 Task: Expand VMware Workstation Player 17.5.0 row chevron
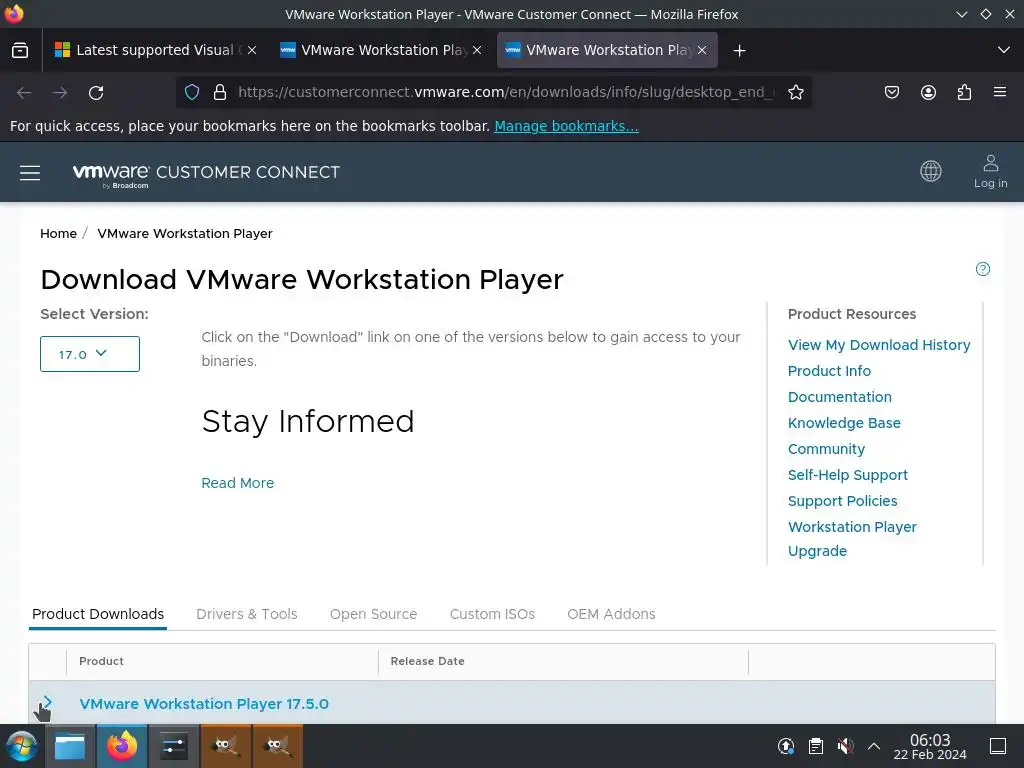click(x=47, y=703)
